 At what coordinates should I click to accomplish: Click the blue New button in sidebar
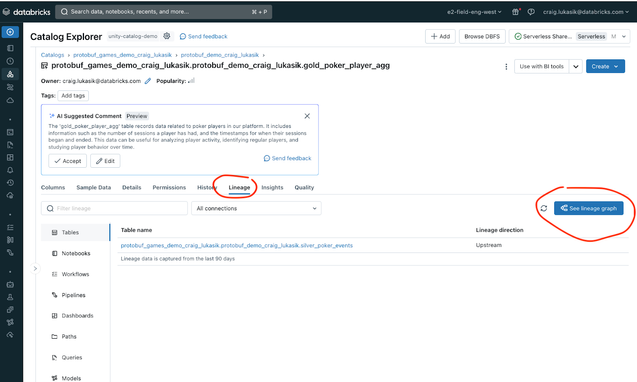click(10, 32)
